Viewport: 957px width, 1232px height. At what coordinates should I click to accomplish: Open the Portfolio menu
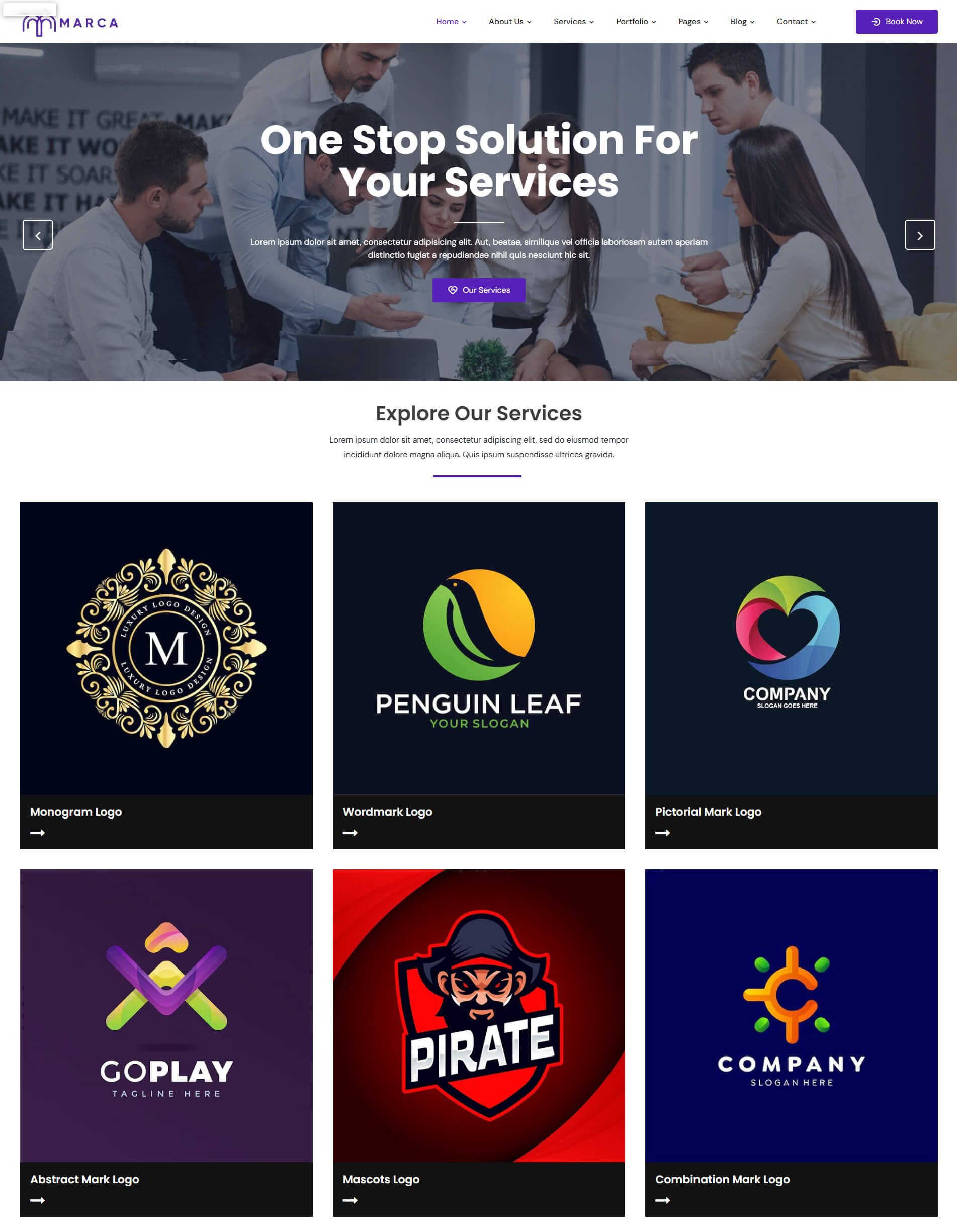coord(636,22)
